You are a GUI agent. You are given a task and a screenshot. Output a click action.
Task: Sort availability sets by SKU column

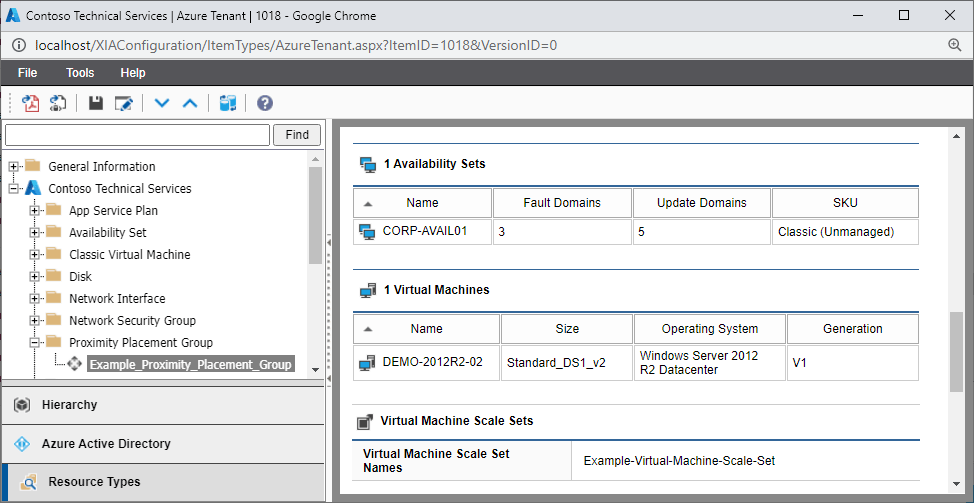(845, 202)
